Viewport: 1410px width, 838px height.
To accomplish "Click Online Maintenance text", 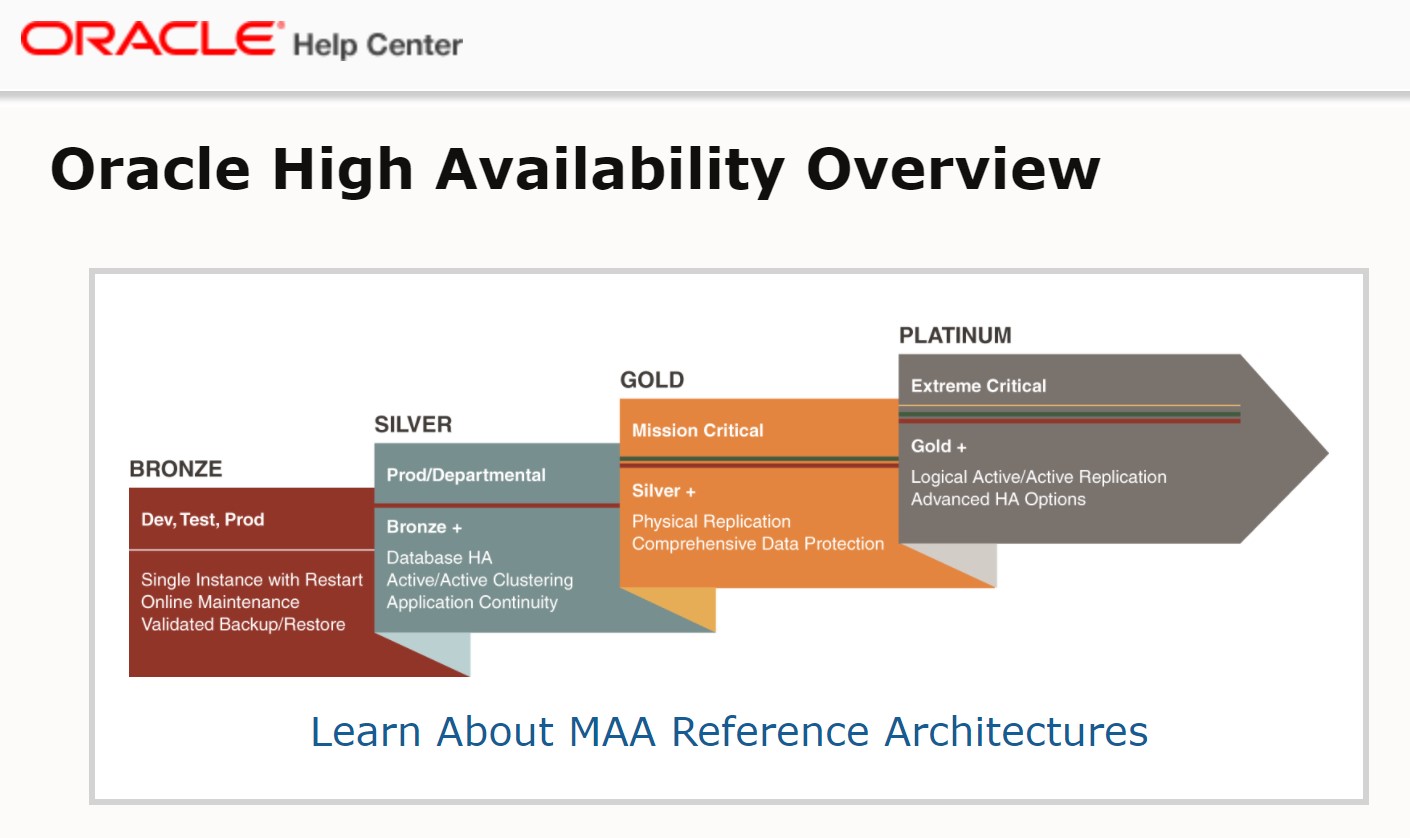I will click(x=220, y=602).
